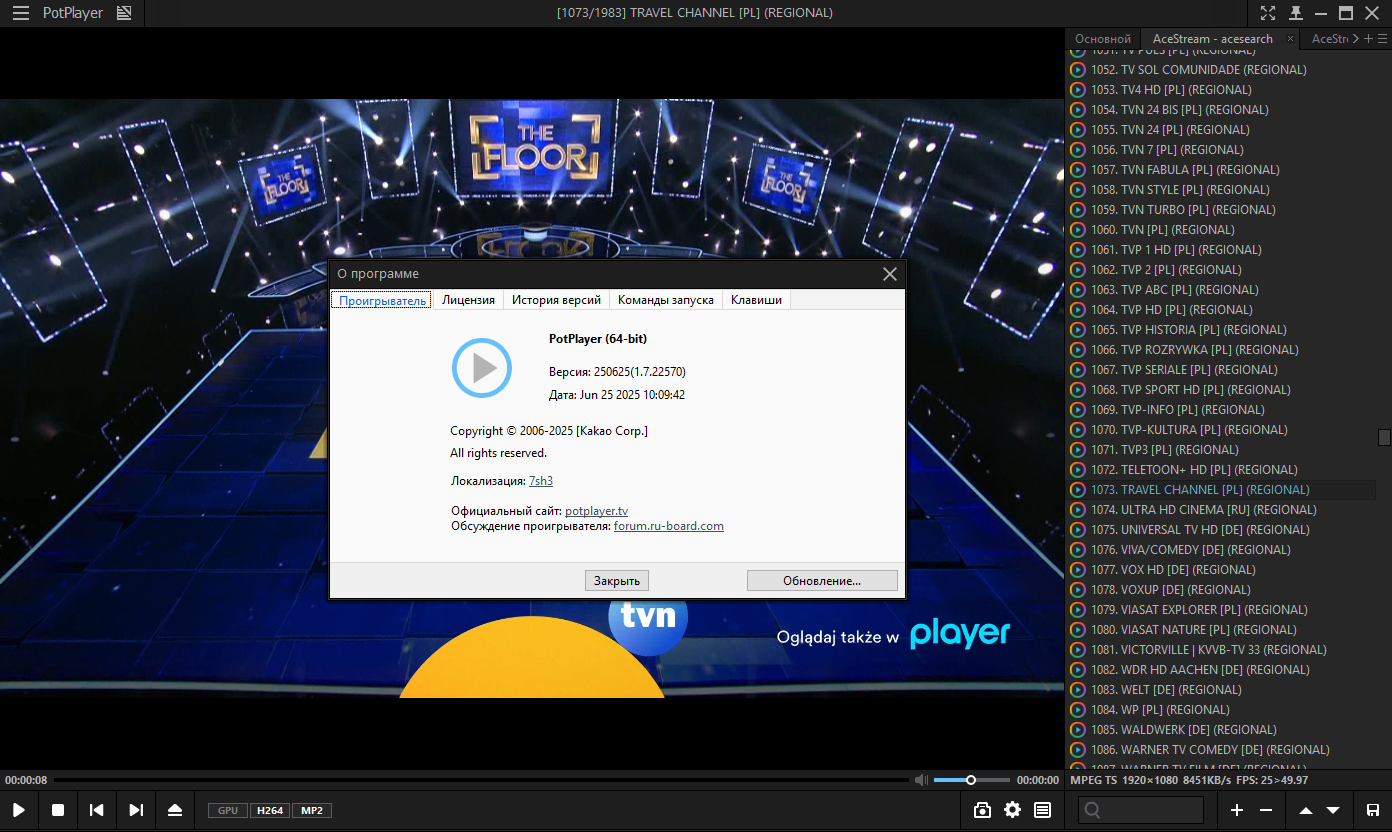Toggle fullscreen mode icon in title bar
1392x832 pixels.
pyautogui.click(x=1268, y=13)
